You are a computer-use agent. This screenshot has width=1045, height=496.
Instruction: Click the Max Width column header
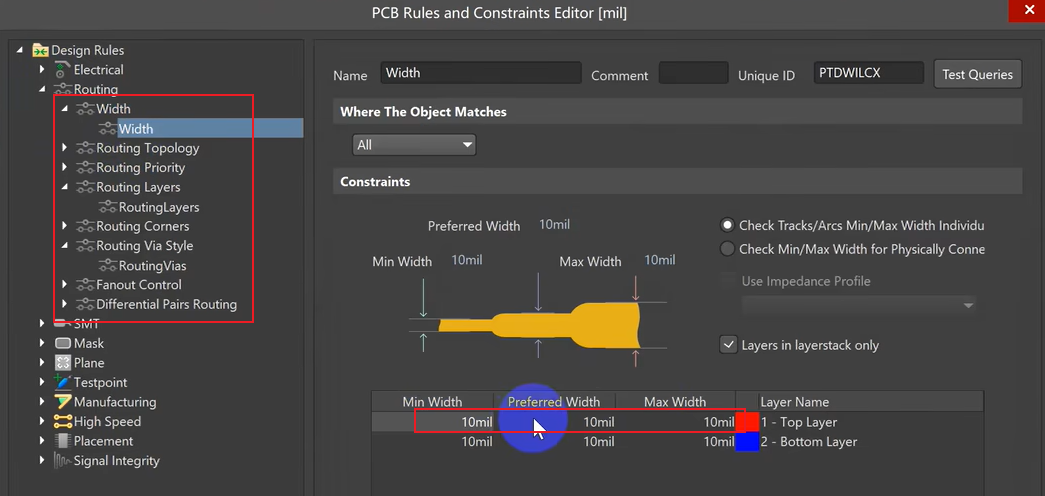click(x=675, y=402)
